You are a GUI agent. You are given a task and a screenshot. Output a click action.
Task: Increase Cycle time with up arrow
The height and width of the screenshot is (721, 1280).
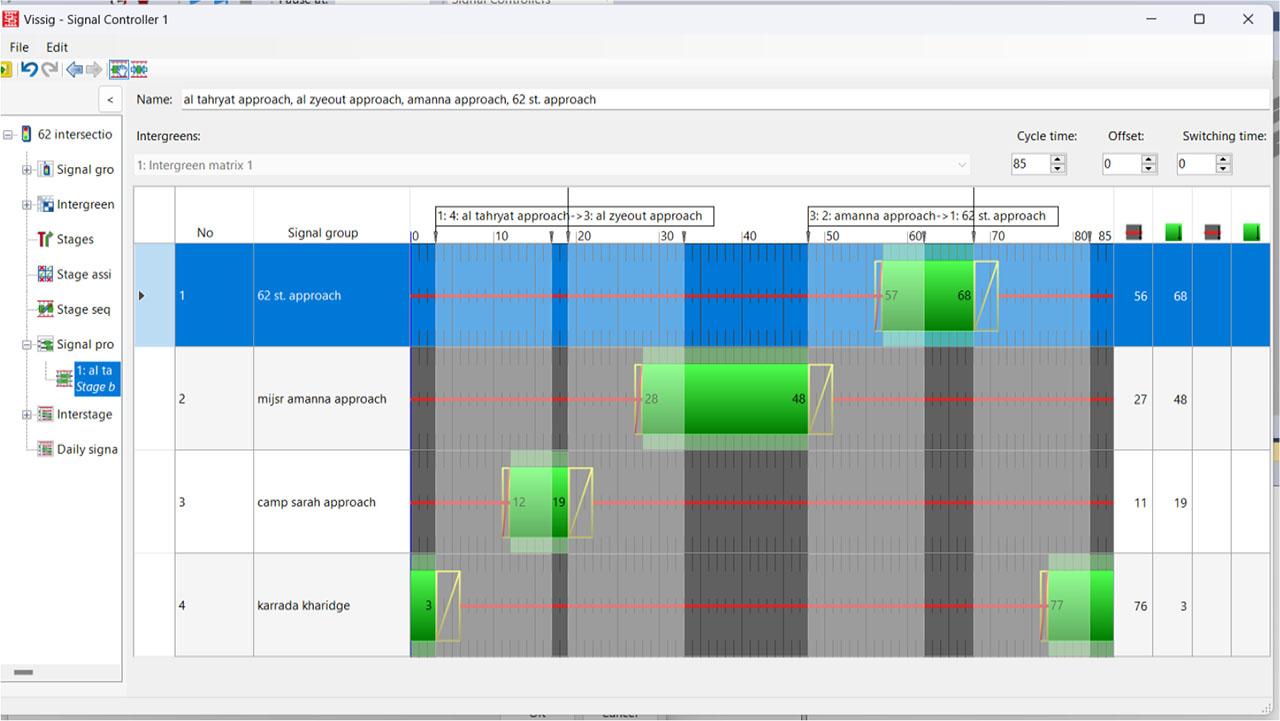pos(1058,160)
